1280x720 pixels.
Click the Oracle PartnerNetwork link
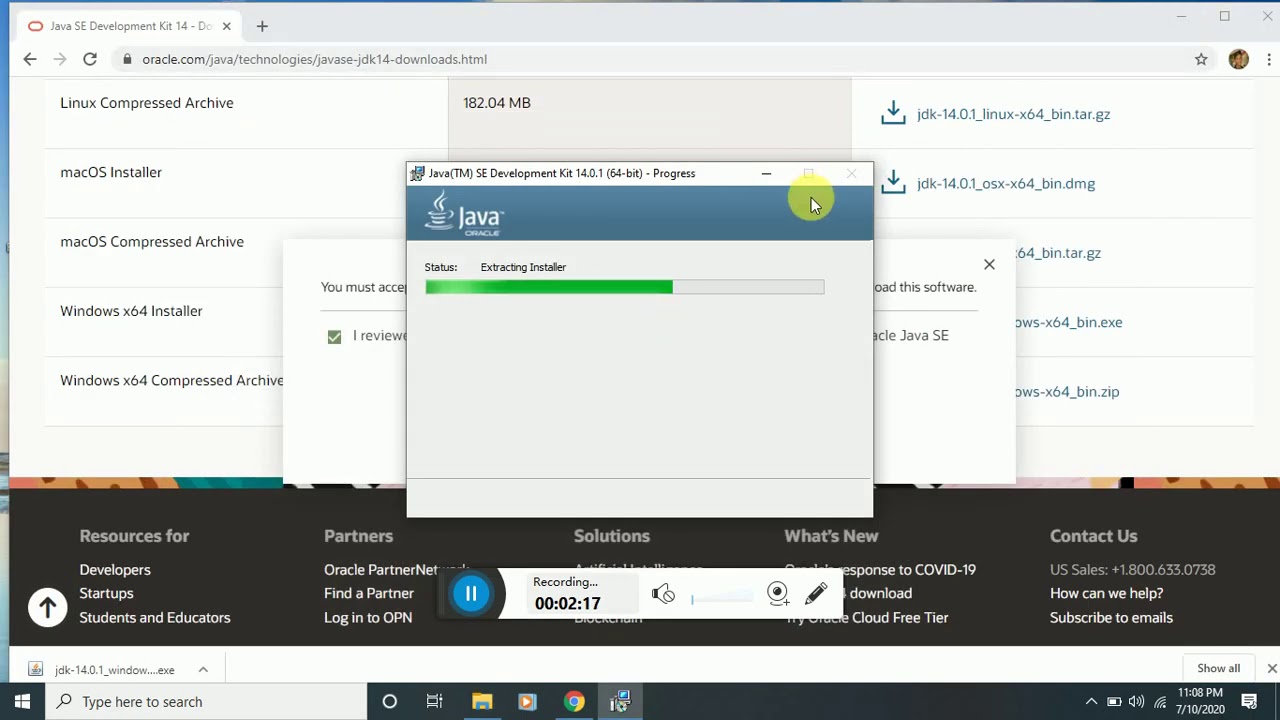(396, 569)
